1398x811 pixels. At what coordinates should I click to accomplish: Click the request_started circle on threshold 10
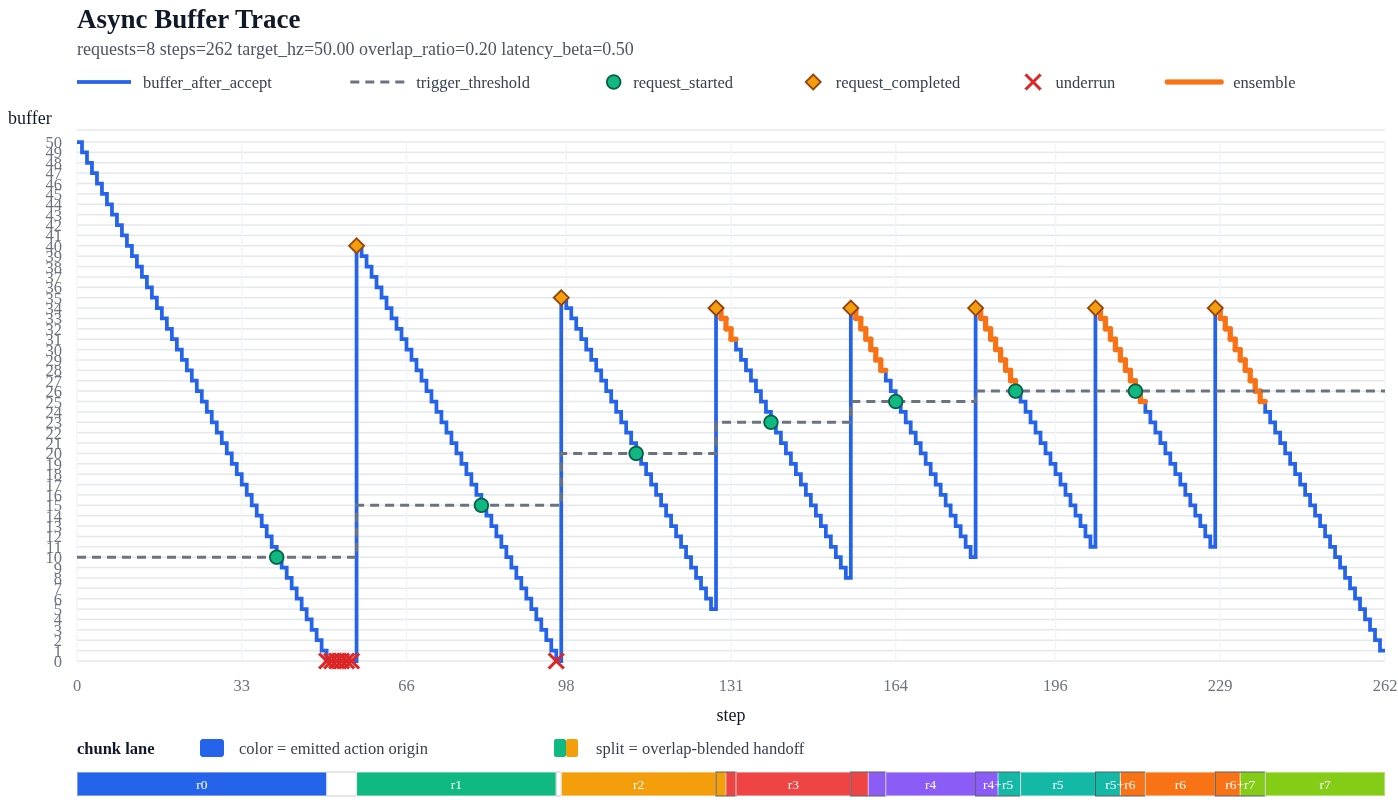(276, 557)
